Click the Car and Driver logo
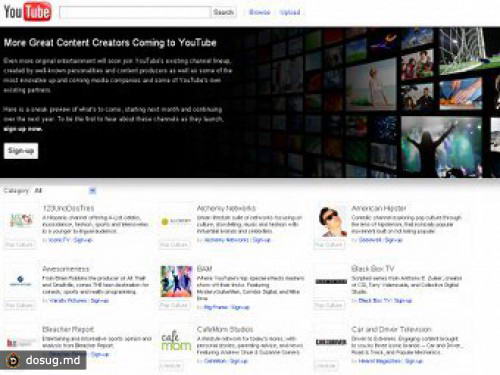Screen dimensions: 500x375 point(331,342)
